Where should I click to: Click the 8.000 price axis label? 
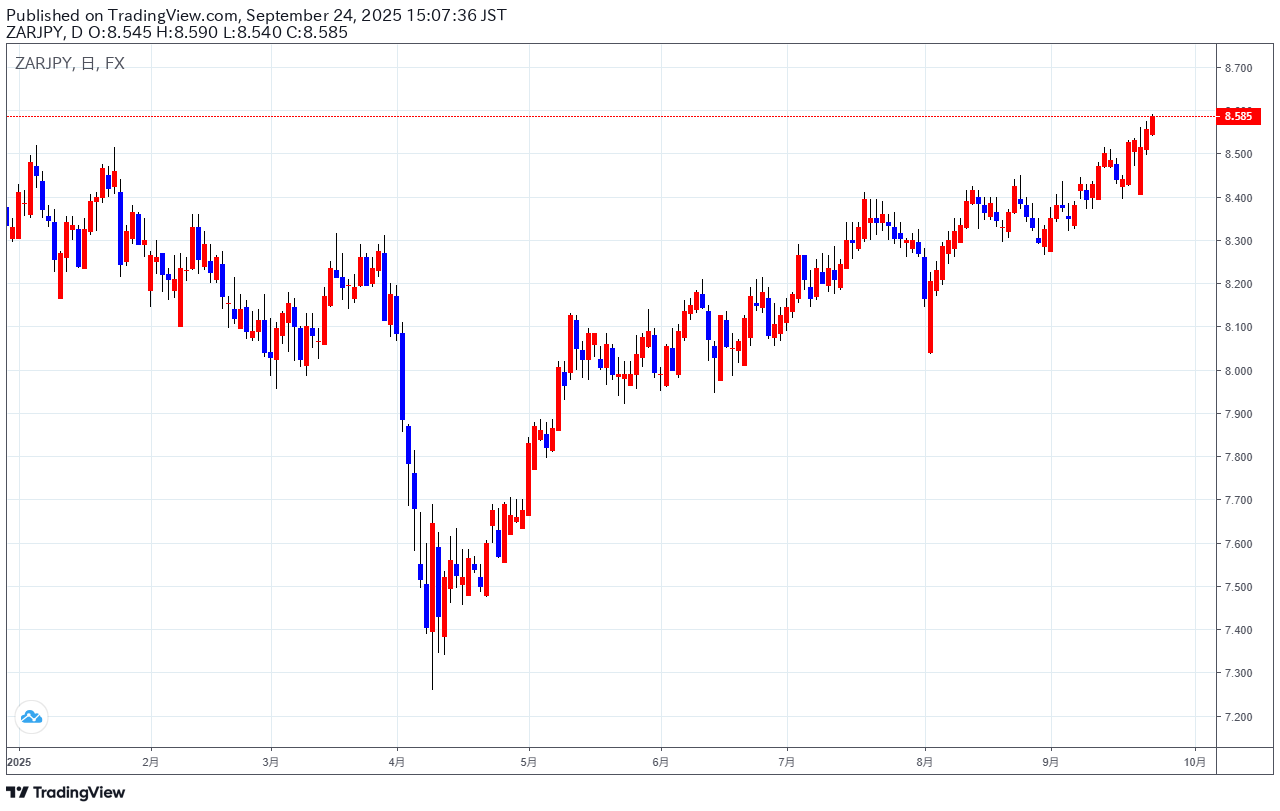click(x=1238, y=371)
